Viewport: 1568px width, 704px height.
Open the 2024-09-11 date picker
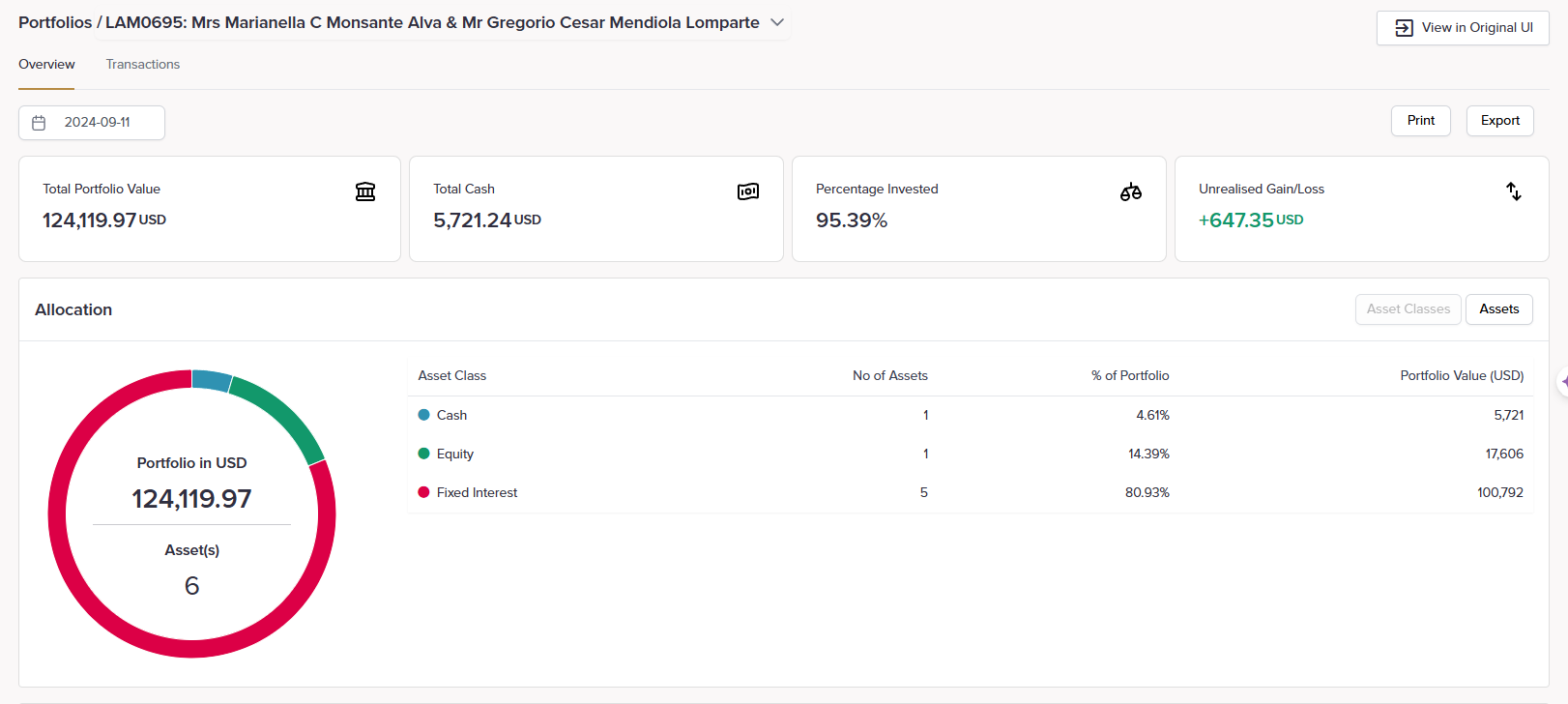(97, 123)
